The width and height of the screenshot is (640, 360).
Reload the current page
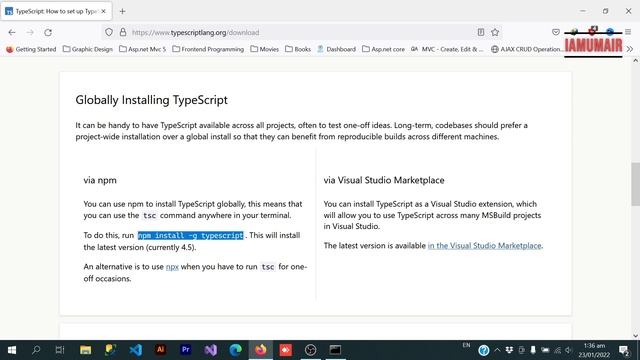click(48, 32)
